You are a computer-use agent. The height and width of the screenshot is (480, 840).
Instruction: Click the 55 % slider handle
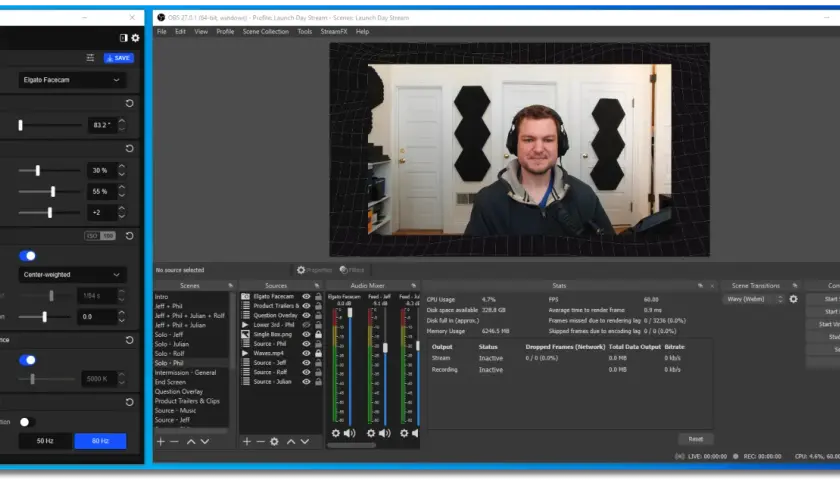52,191
